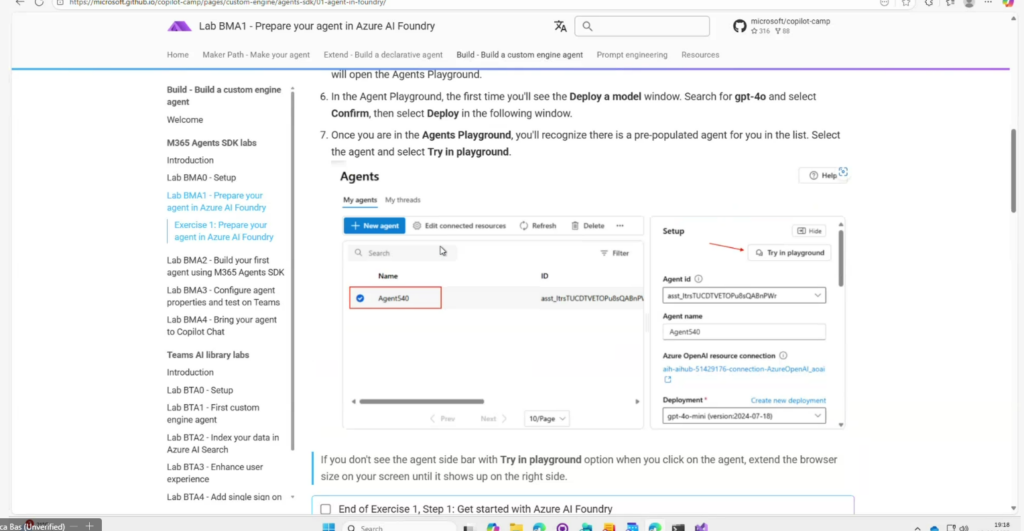Click the visual search icon on Agents image

843,172
